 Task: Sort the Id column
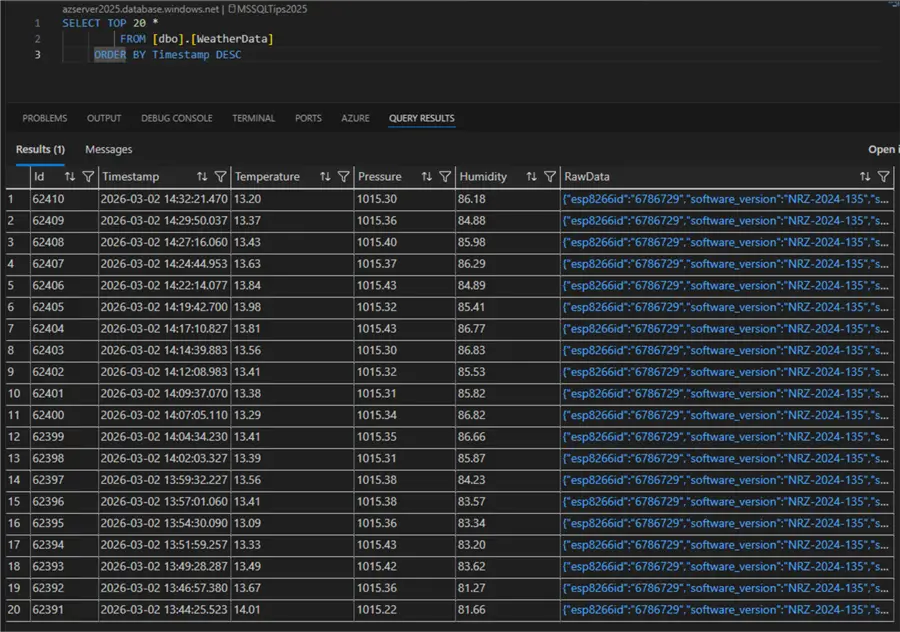click(x=70, y=177)
